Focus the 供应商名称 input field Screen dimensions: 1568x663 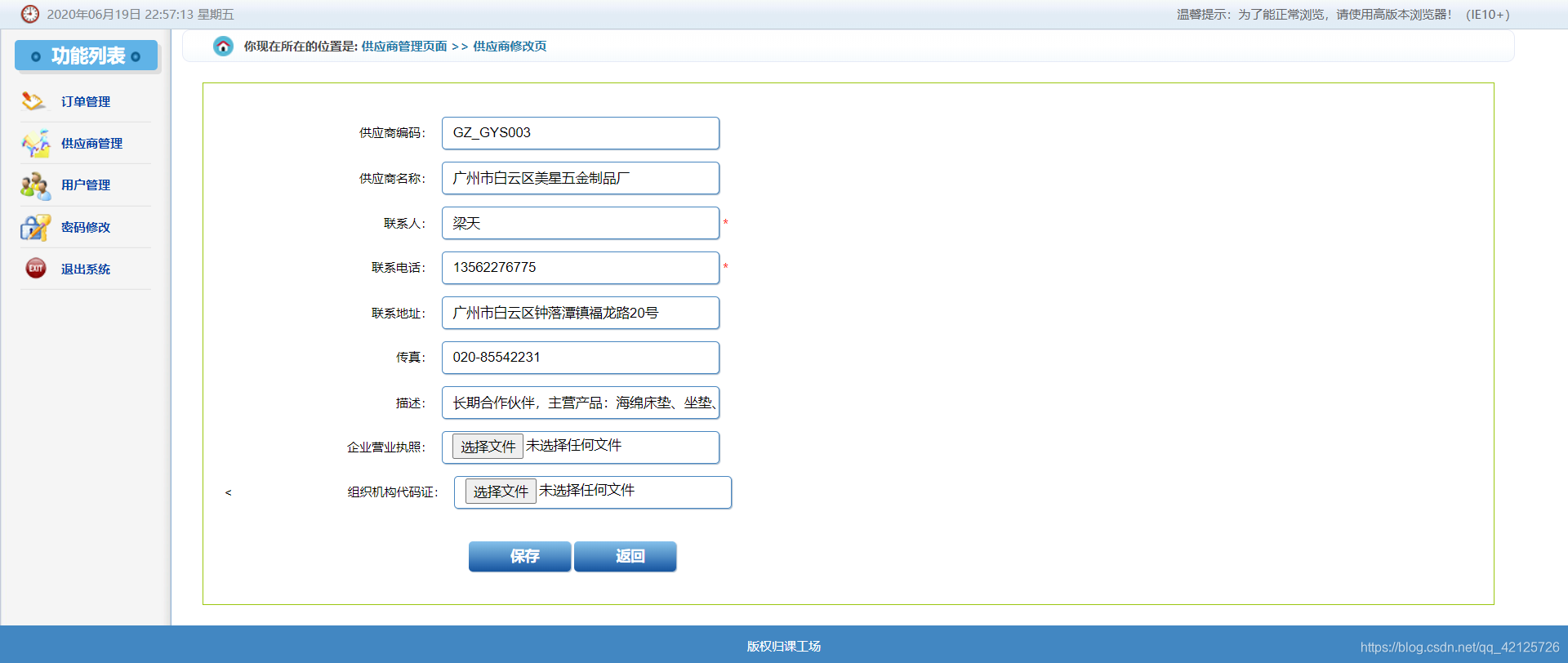[x=581, y=178]
